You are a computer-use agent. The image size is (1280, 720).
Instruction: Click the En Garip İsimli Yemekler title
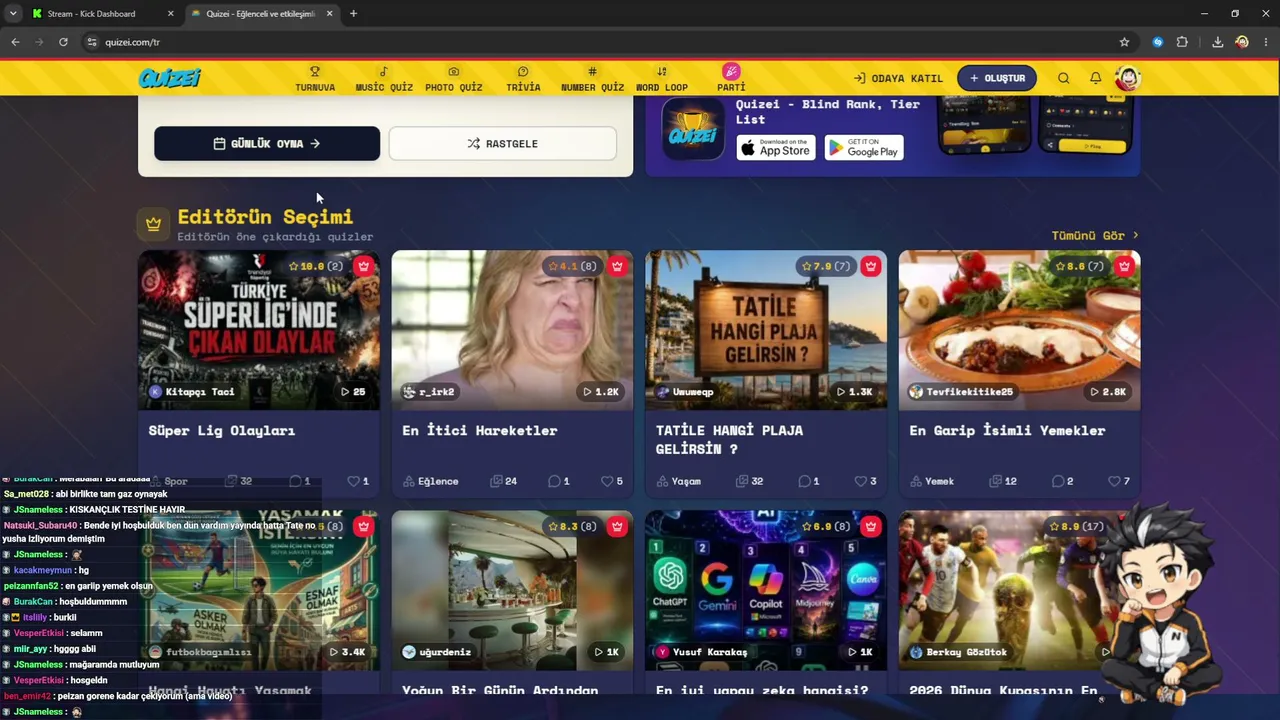(x=1007, y=430)
